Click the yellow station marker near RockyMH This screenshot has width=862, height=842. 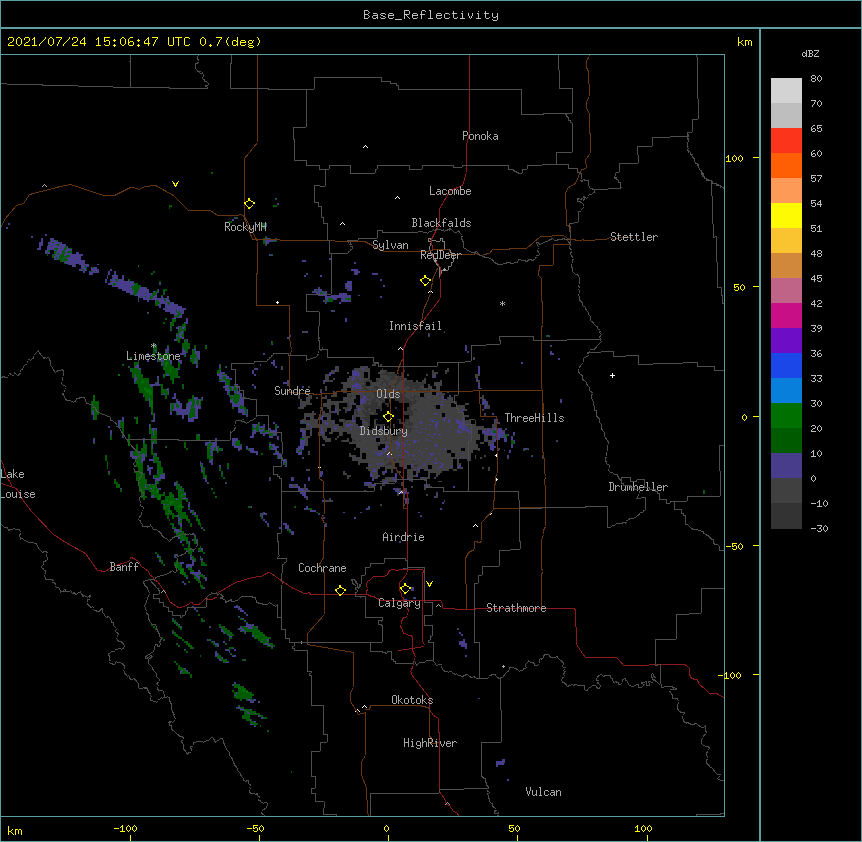click(x=249, y=203)
